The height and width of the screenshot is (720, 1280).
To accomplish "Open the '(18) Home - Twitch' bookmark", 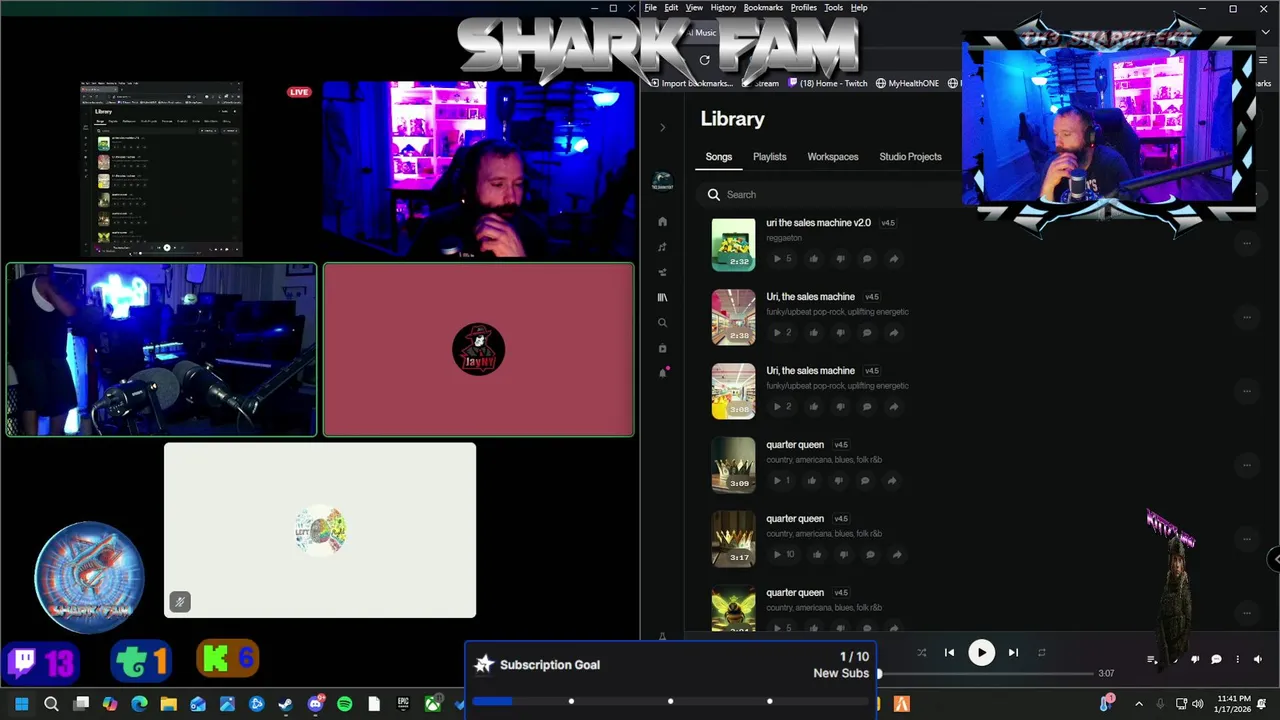I will 828,83.
